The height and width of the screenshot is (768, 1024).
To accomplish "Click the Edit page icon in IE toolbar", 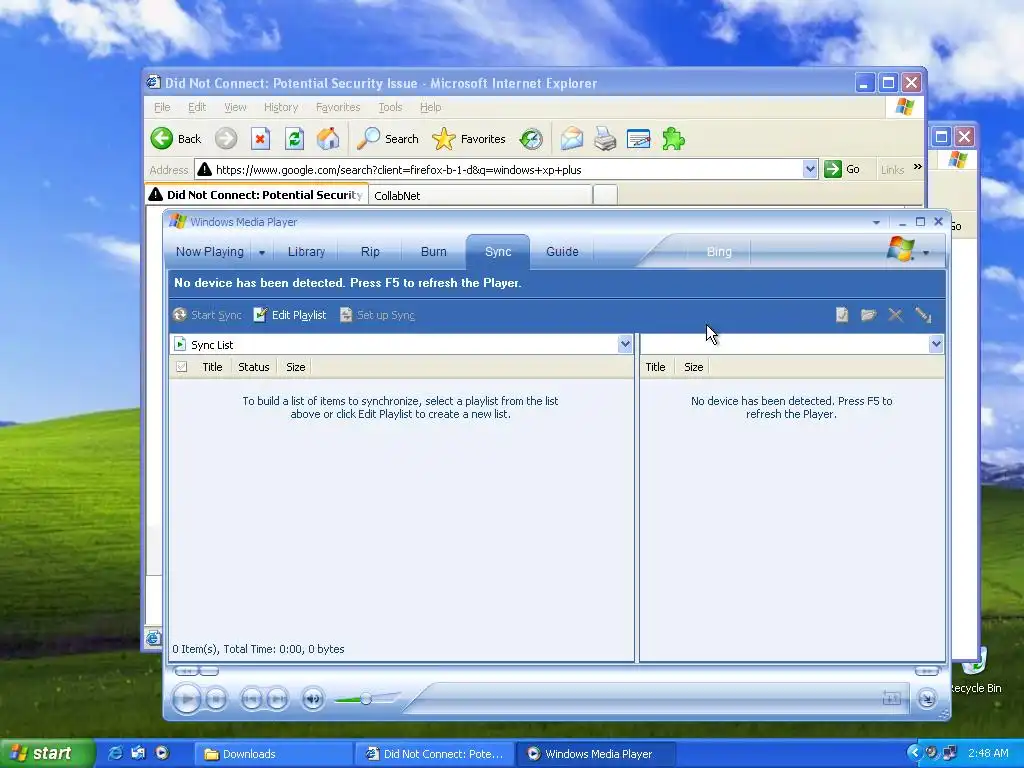I will coord(638,138).
